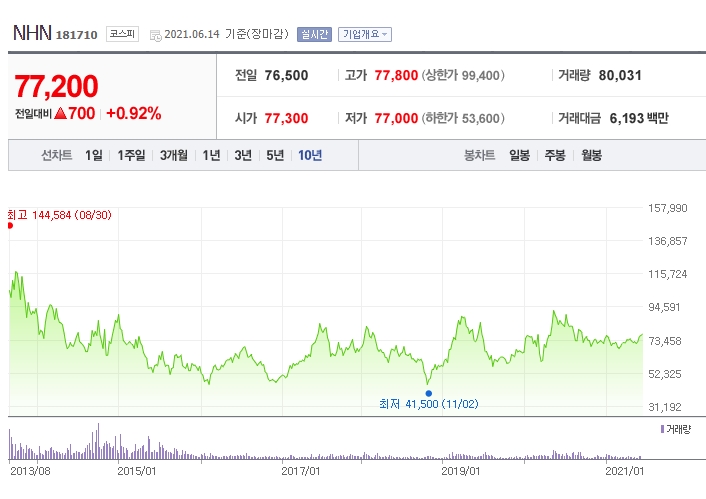Click the 코스피 market badge
The height and width of the screenshot is (499, 706).
click(122, 34)
